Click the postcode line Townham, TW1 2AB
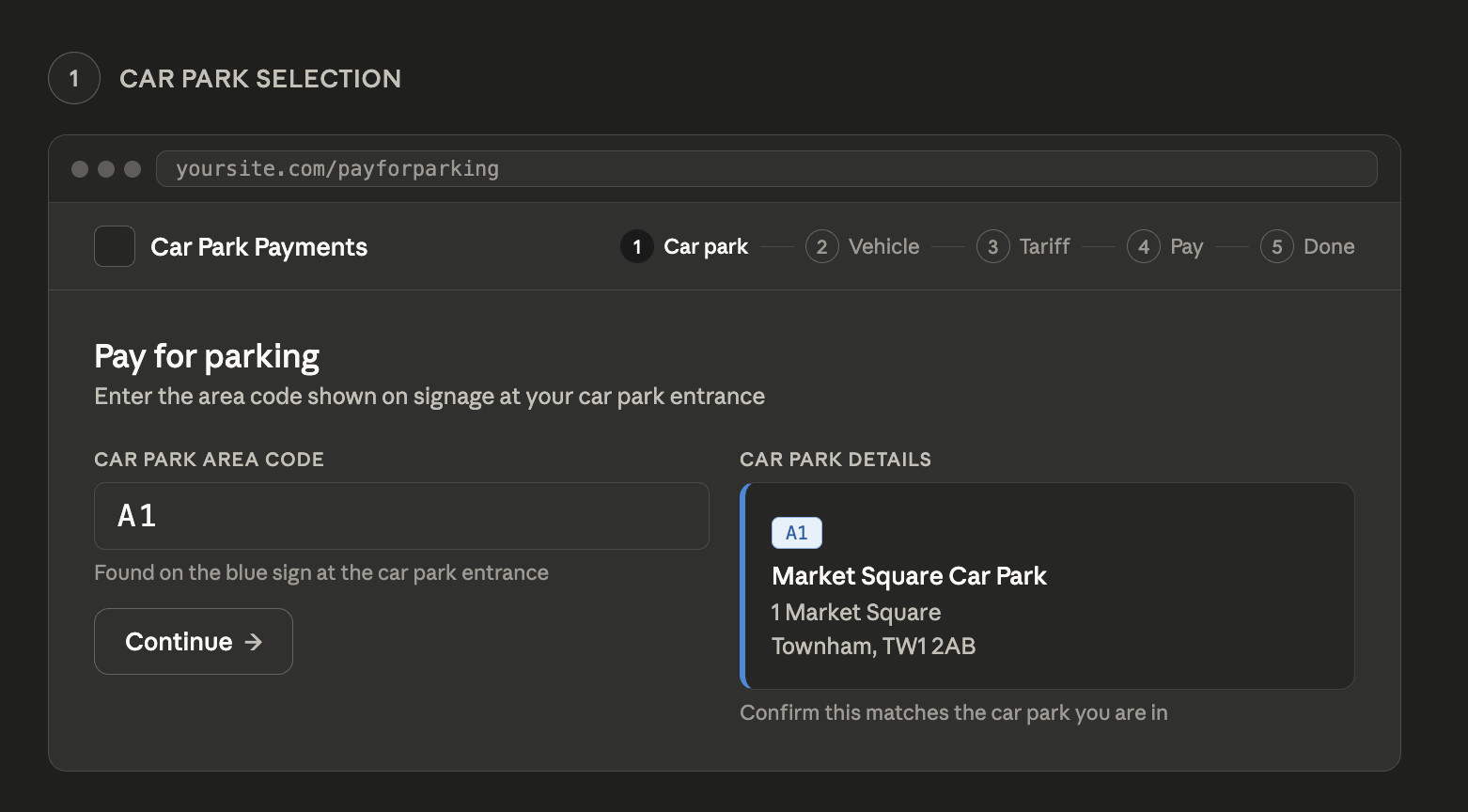1468x812 pixels. pos(874,647)
